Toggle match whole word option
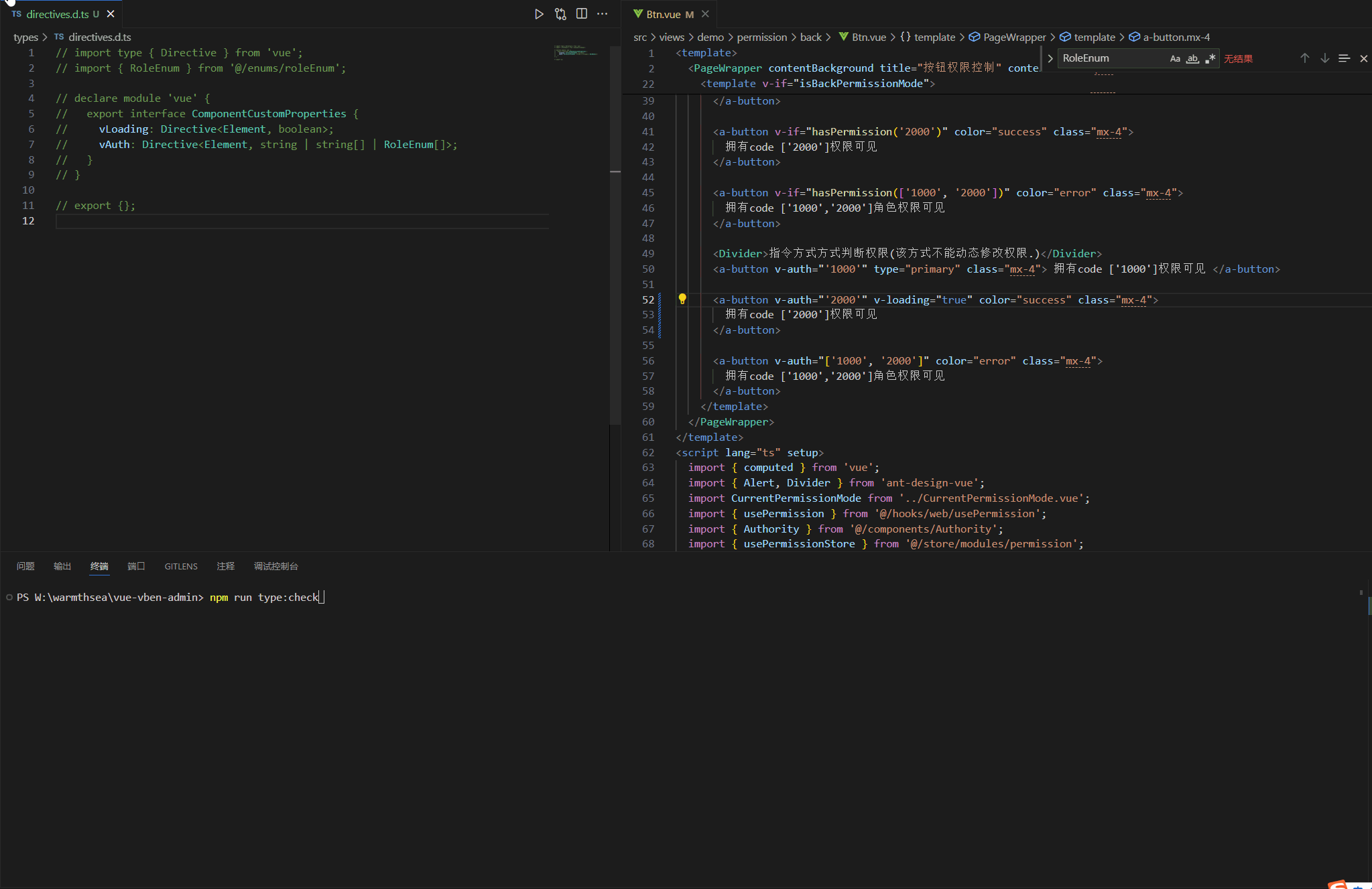The image size is (1372, 889). click(x=1192, y=59)
